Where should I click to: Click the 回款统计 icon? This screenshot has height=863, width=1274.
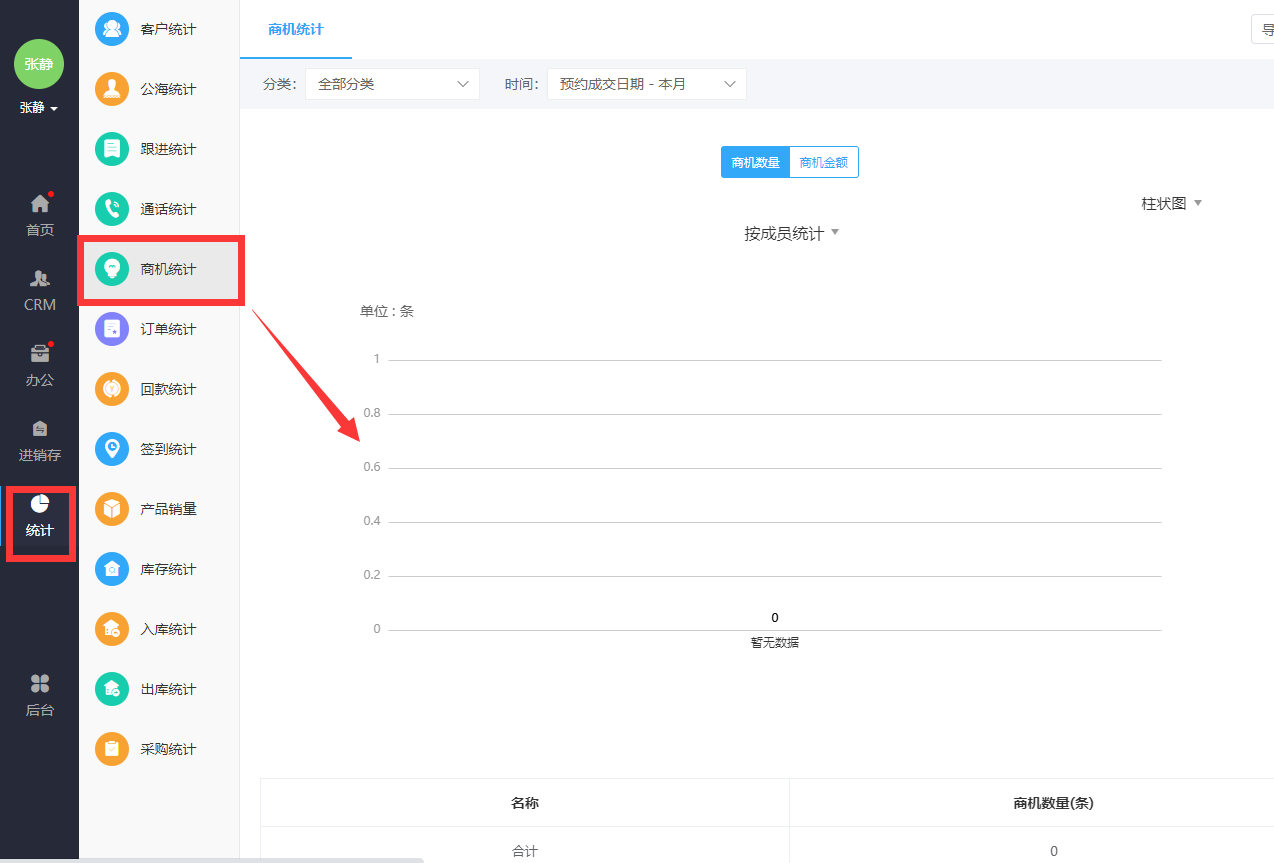click(112, 389)
